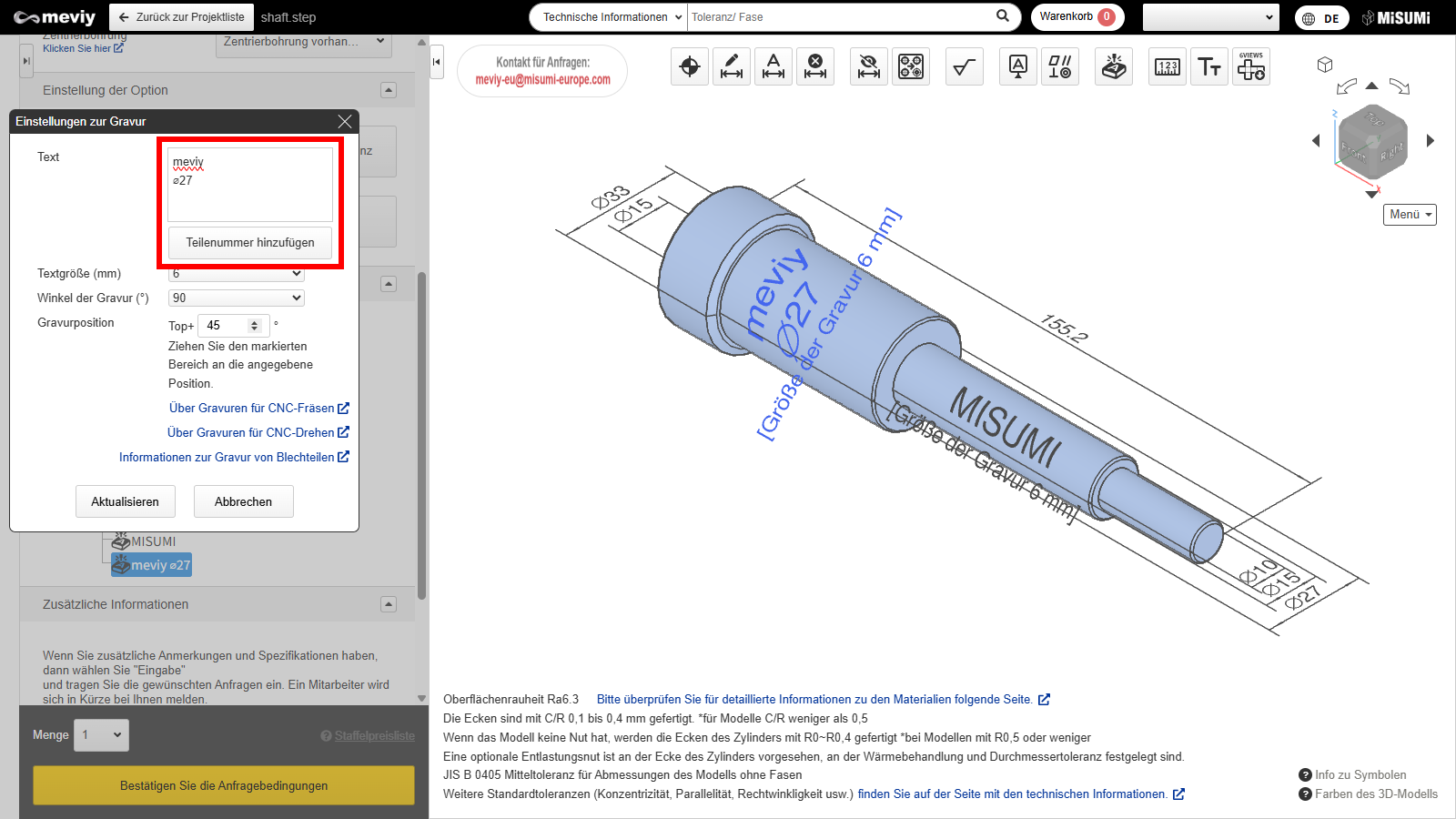Image resolution: width=1456 pixels, height=819 pixels.
Task: Click the Top face of view cube
Action: [x=1374, y=119]
